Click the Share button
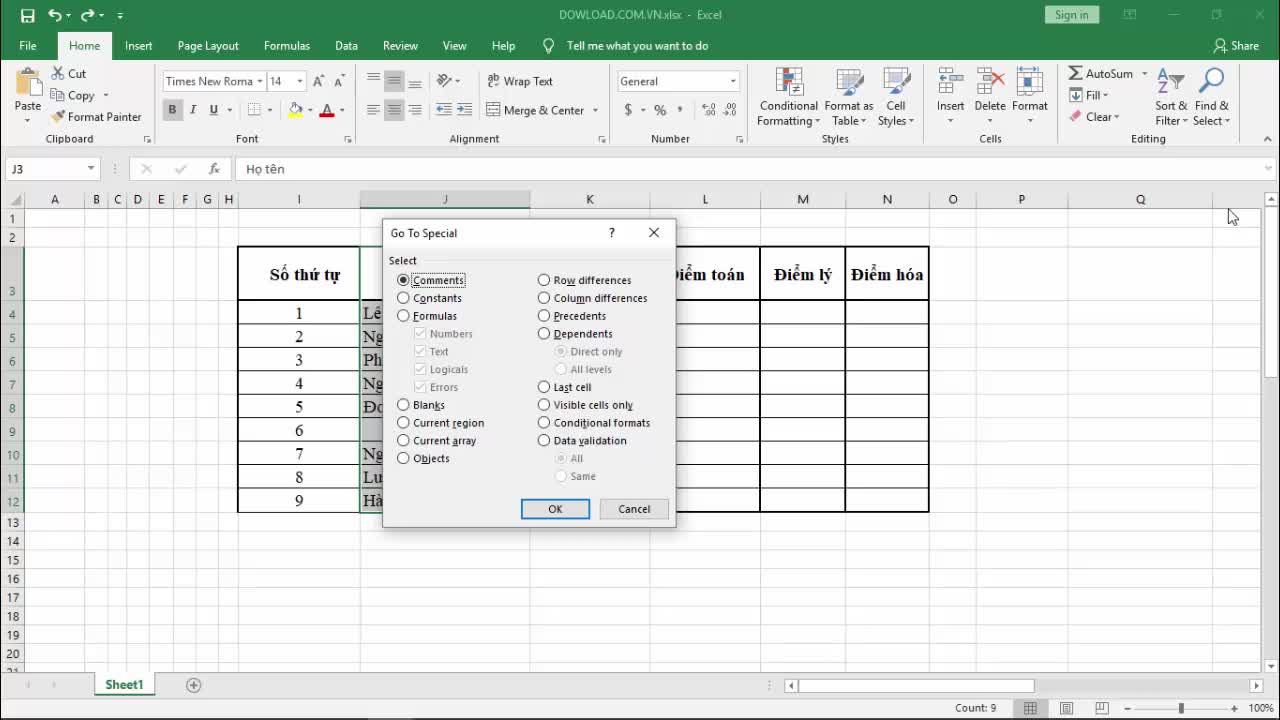This screenshot has width=1280, height=720. point(1236,46)
